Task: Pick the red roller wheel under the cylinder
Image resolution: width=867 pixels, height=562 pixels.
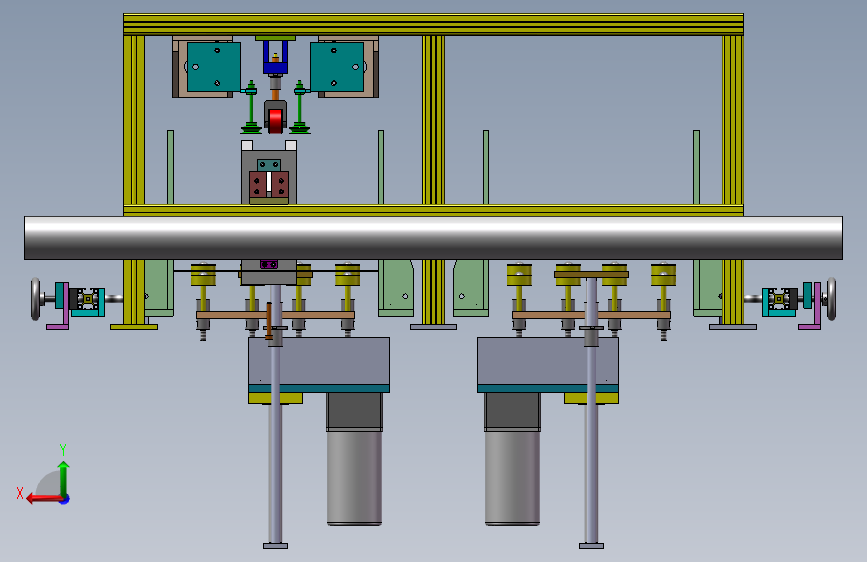Action: click(275, 121)
